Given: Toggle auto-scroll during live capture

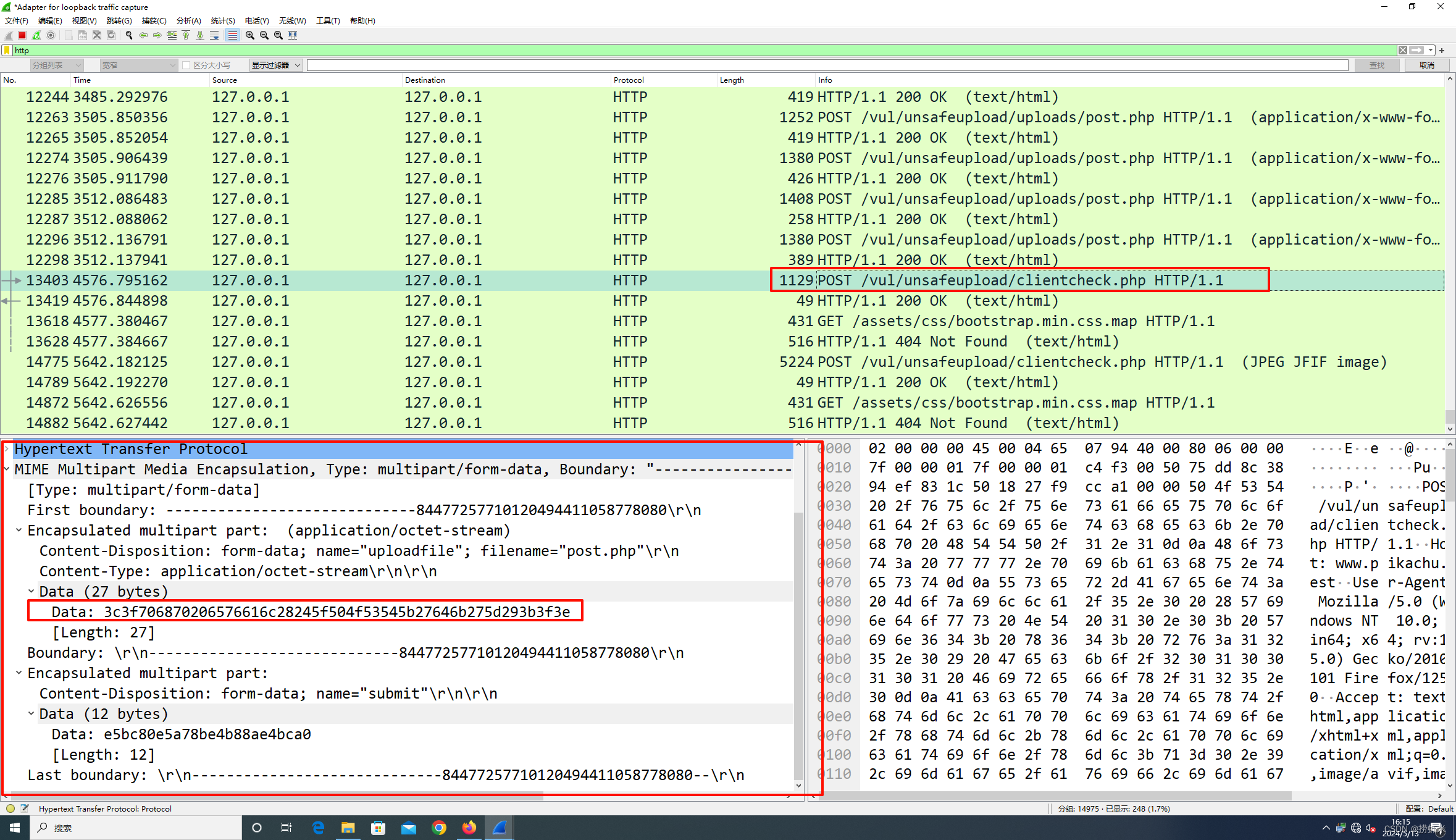Looking at the screenshot, I should pyautogui.click(x=214, y=35).
